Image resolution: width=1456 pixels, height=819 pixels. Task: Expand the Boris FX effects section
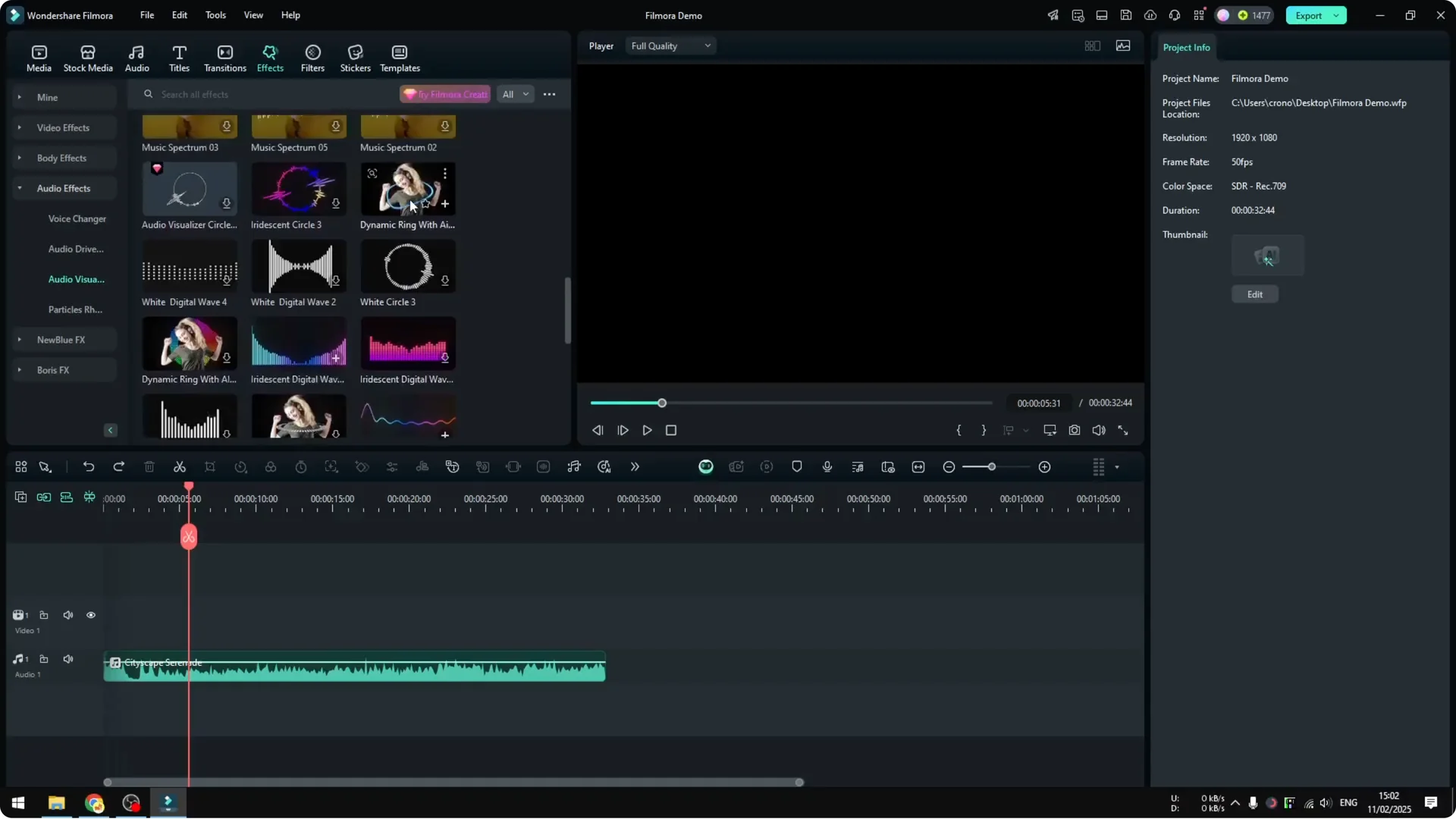pos(52,370)
